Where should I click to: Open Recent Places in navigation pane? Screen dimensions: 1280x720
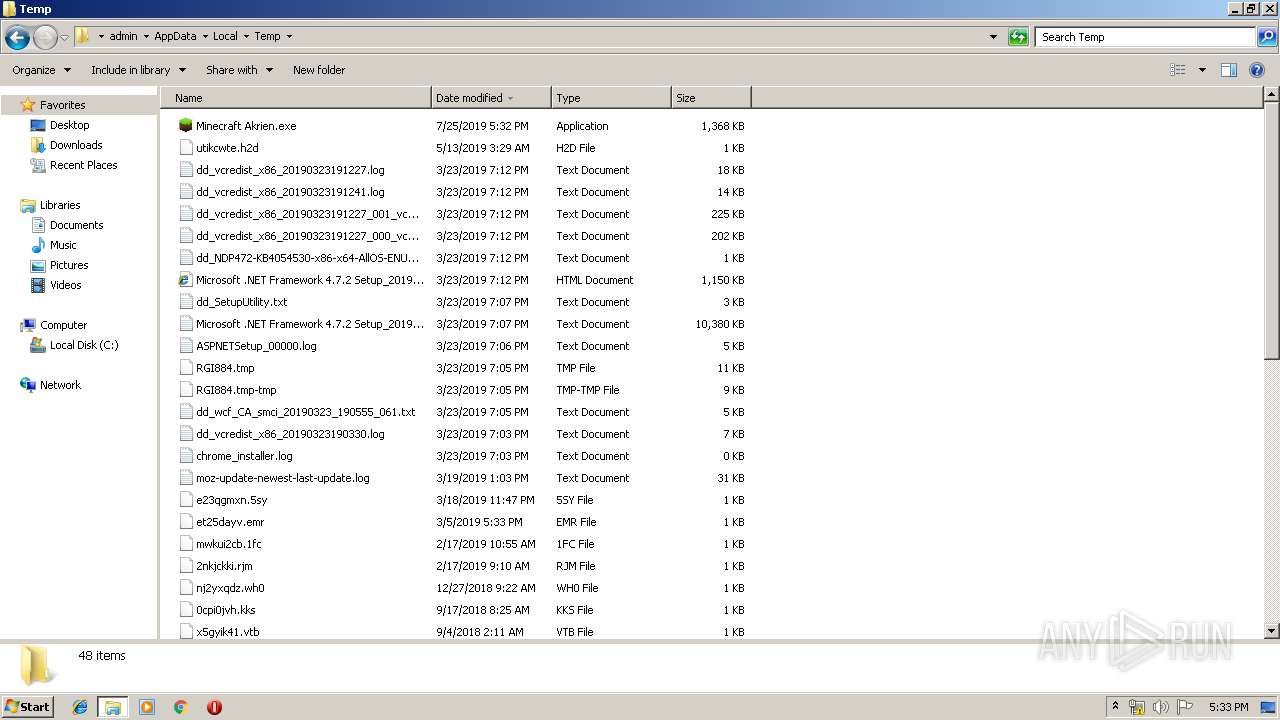(x=83, y=165)
